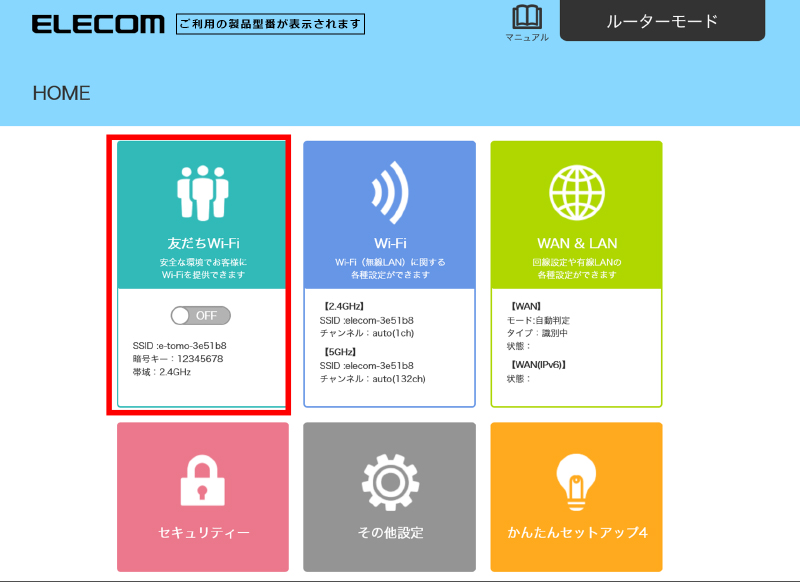800x582 pixels.
Task: Select the セキュリティー label
Action: click(x=204, y=533)
